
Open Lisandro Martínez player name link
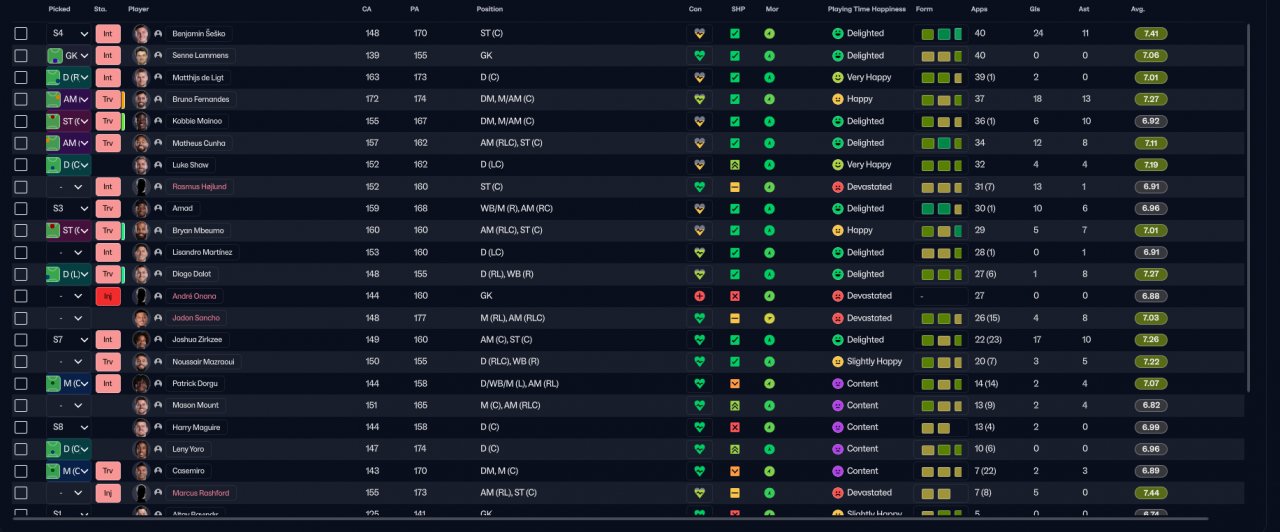click(203, 252)
